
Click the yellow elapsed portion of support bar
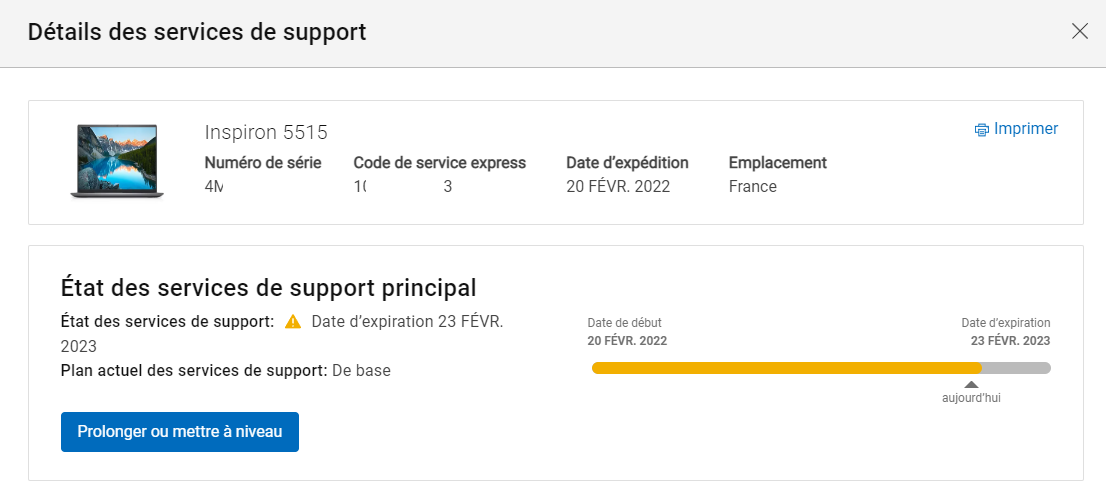(786, 368)
